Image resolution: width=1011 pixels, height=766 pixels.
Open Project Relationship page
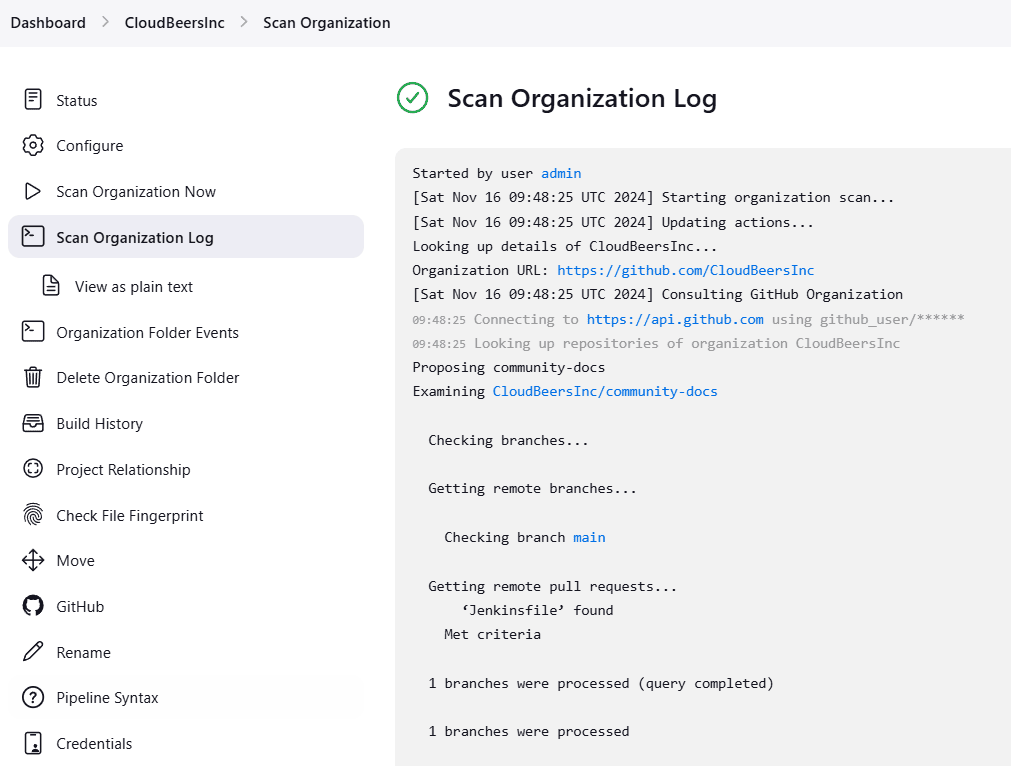pyautogui.click(x=123, y=470)
